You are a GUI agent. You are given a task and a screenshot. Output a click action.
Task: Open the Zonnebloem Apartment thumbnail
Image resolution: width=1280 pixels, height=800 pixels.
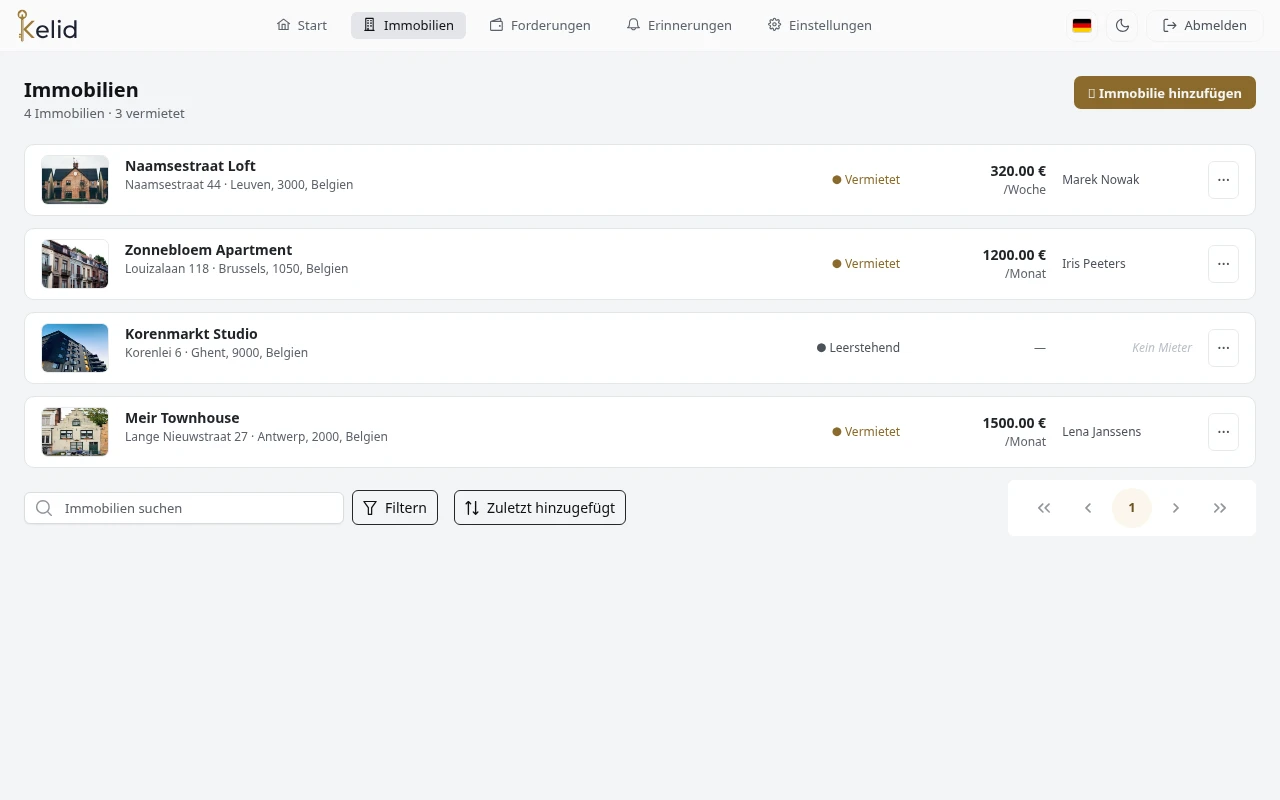[x=75, y=264]
